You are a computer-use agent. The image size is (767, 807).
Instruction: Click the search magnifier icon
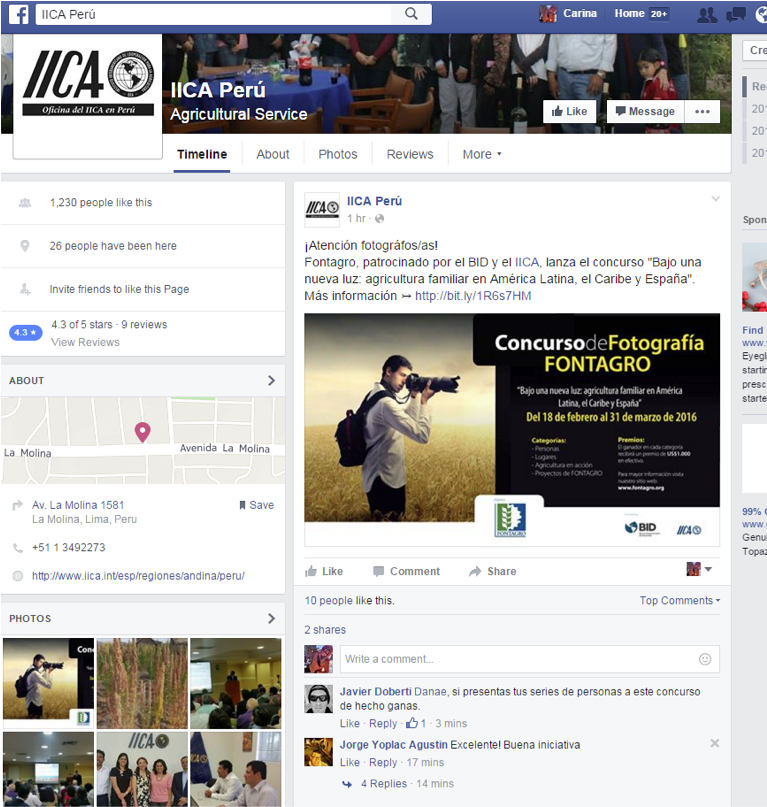[x=411, y=14]
